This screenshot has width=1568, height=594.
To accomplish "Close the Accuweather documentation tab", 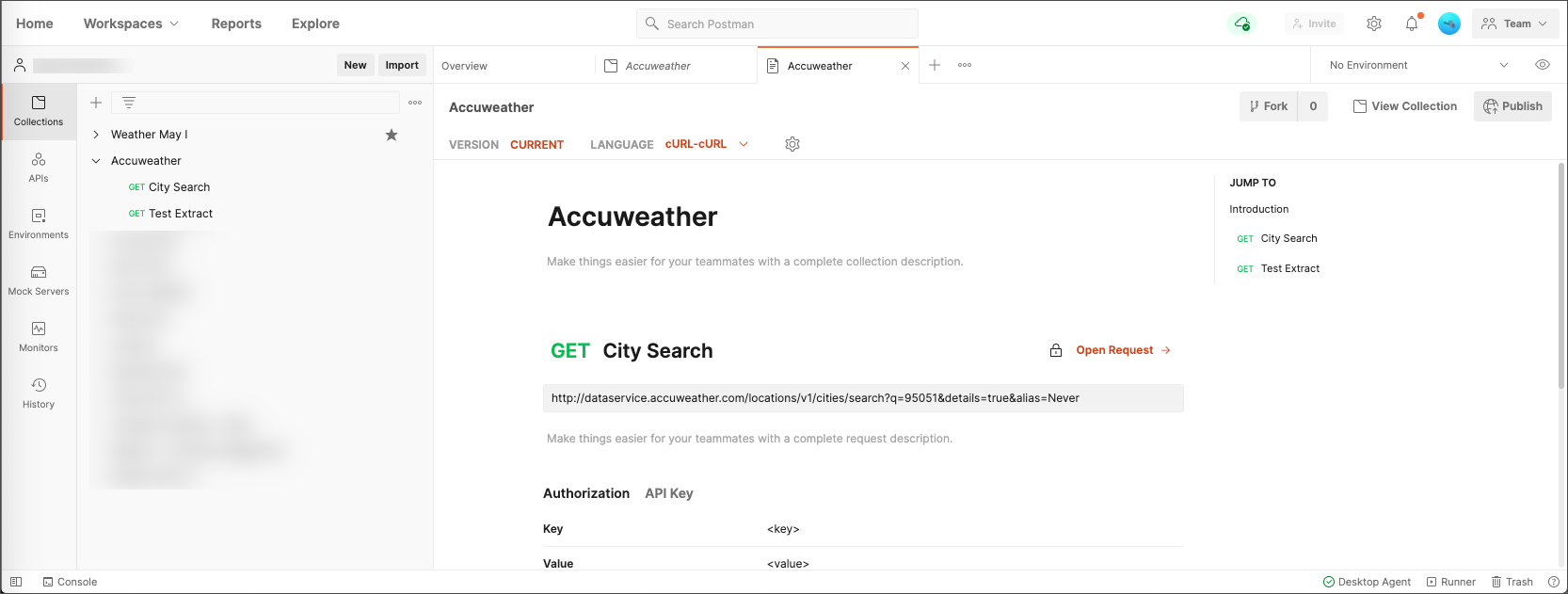I will [x=905, y=66].
